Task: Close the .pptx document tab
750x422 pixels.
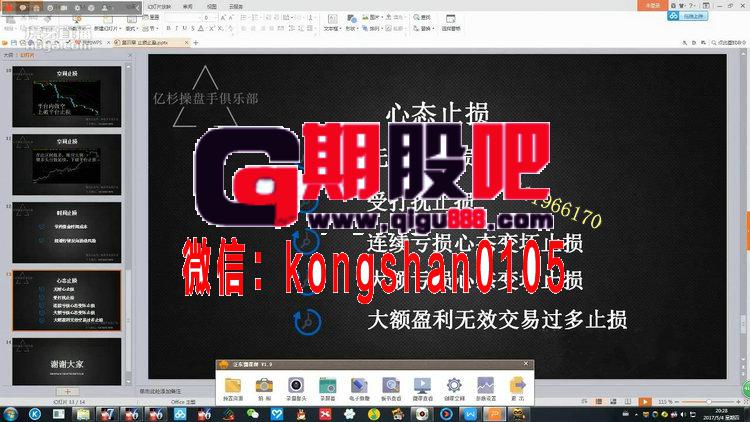Action: 187,43
